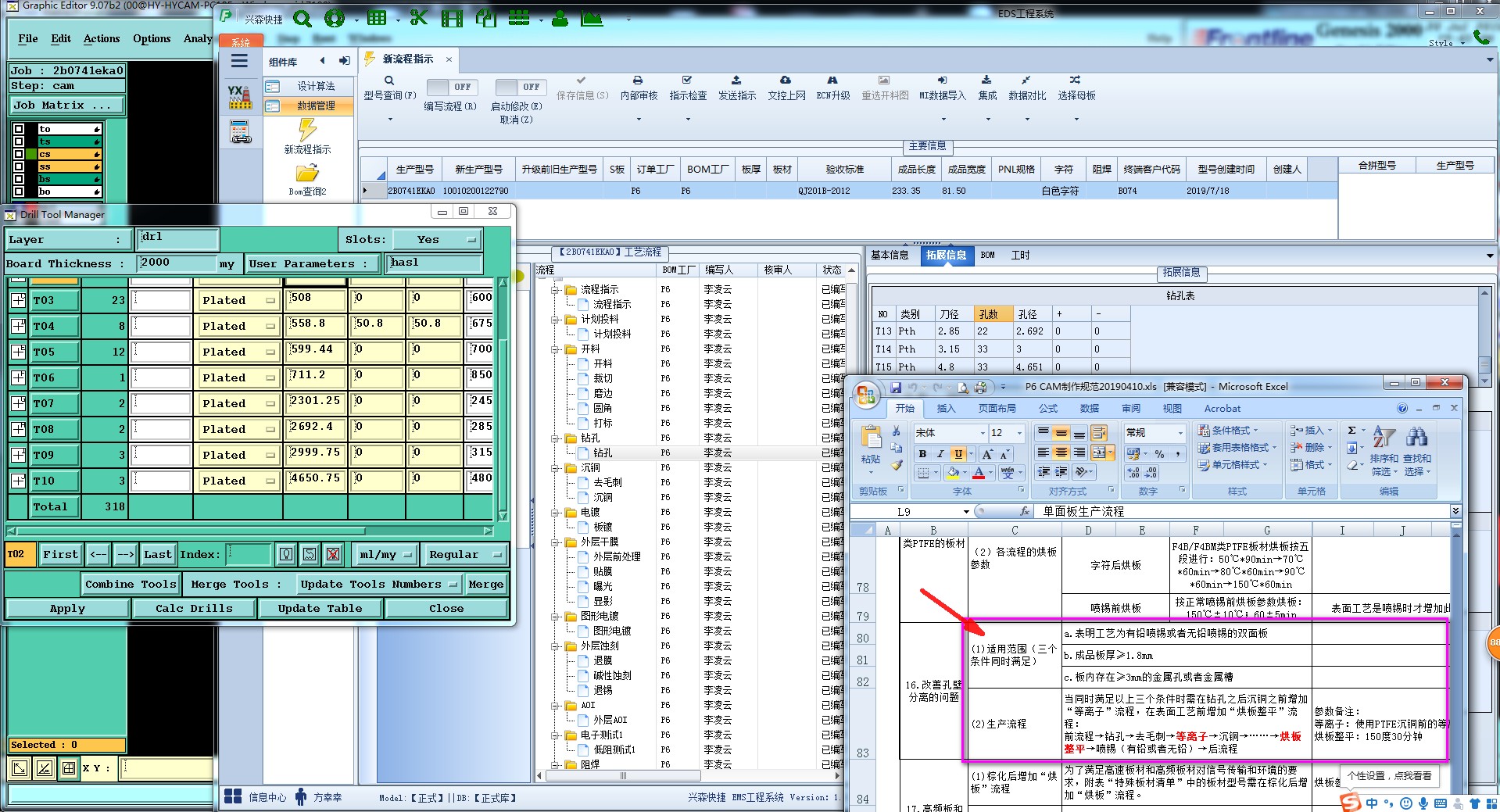Image resolution: width=1500 pixels, height=812 pixels.
Task: Click the Bold button in the Excel ribbon
Action: tap(922, 454)
